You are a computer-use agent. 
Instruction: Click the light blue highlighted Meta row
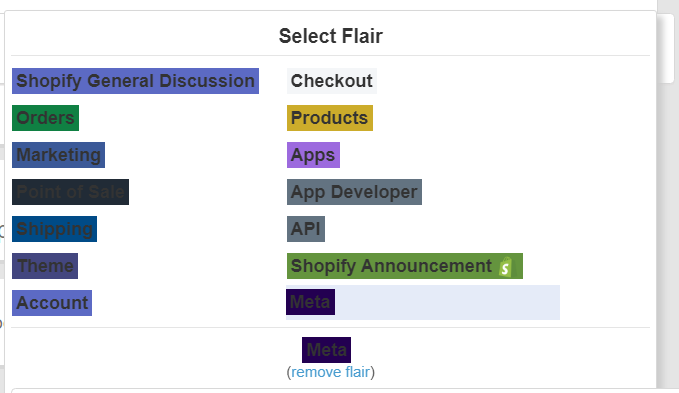(423, 303)
